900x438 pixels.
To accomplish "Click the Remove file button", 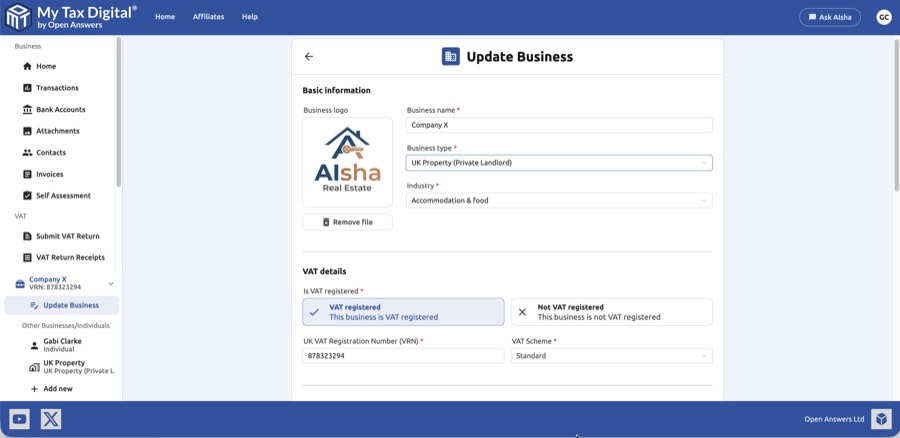I will point(348,222).
